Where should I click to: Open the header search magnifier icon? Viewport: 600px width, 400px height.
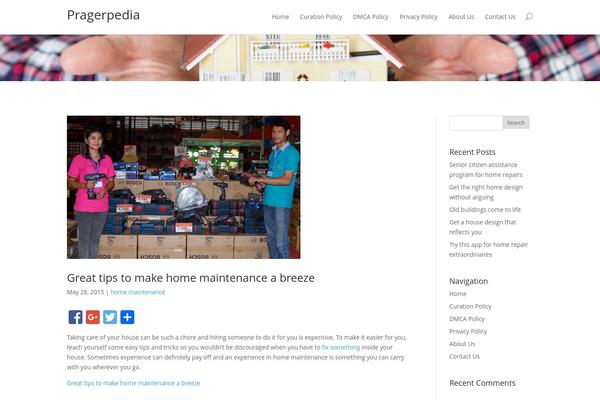click(529, 16)
